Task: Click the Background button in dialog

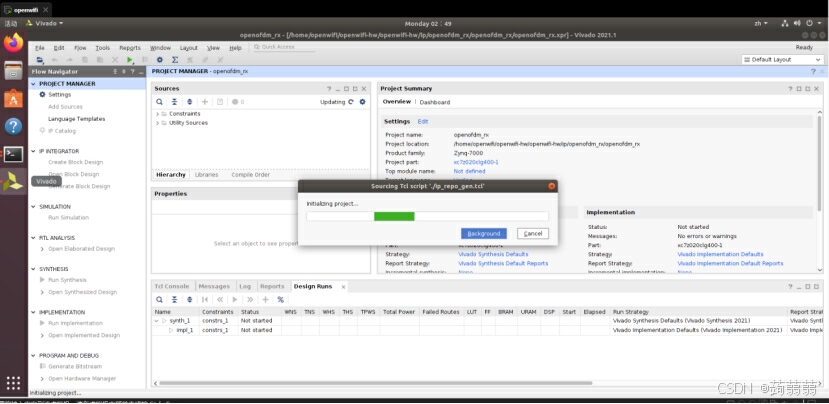Action: [x=484, y=234]
